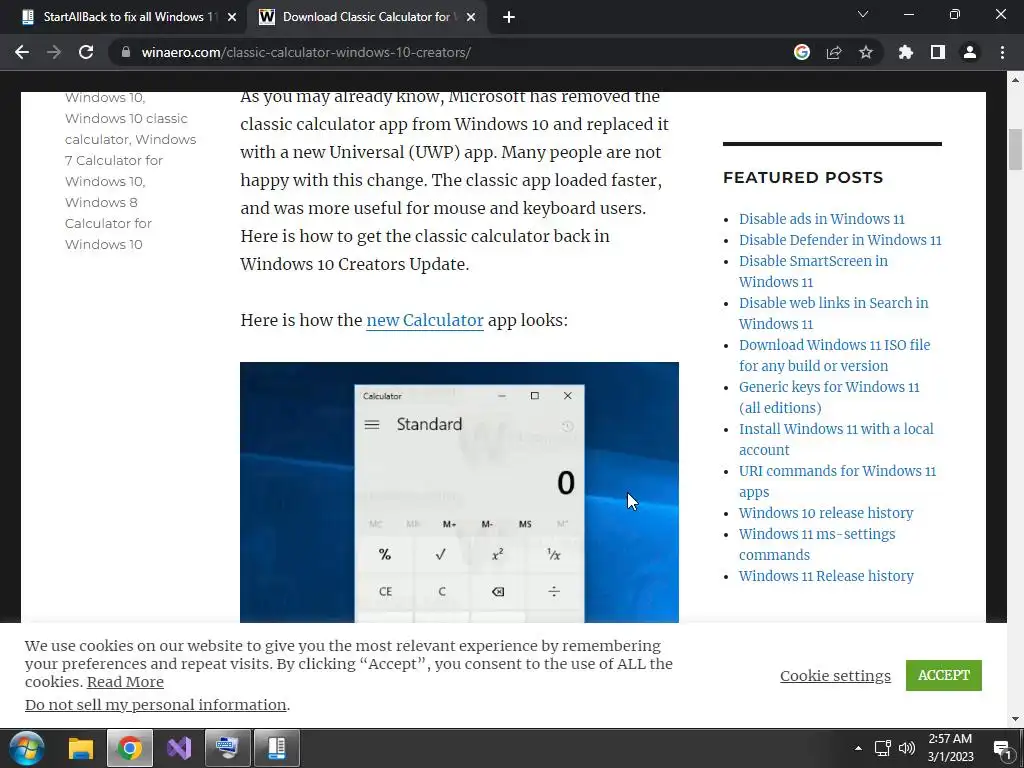Open Disable SmartScreen in Windows 11
Screen dimensions: 1024x768
(813, 271)
